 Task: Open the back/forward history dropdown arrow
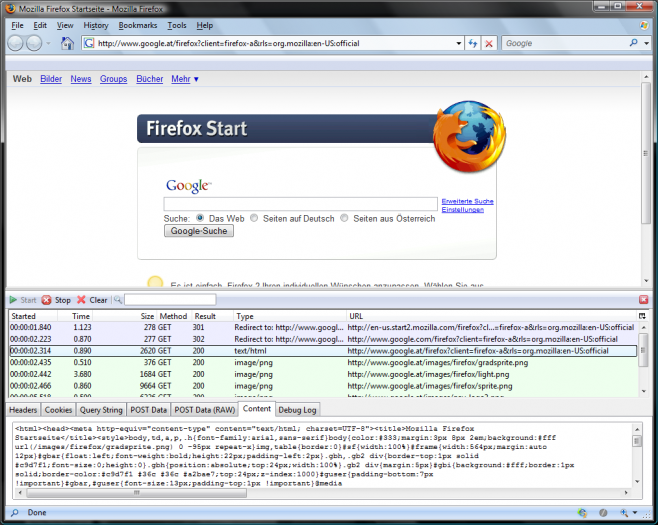coord(48,43)
